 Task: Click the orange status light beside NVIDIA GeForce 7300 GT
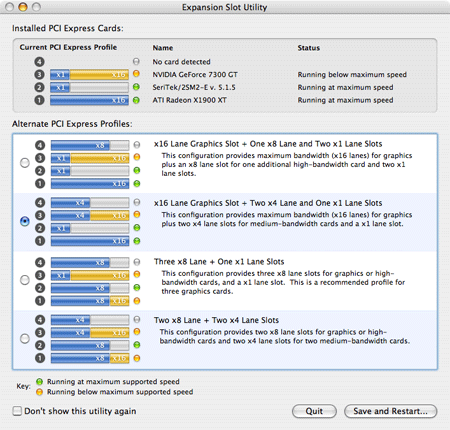tap(136, 74)
